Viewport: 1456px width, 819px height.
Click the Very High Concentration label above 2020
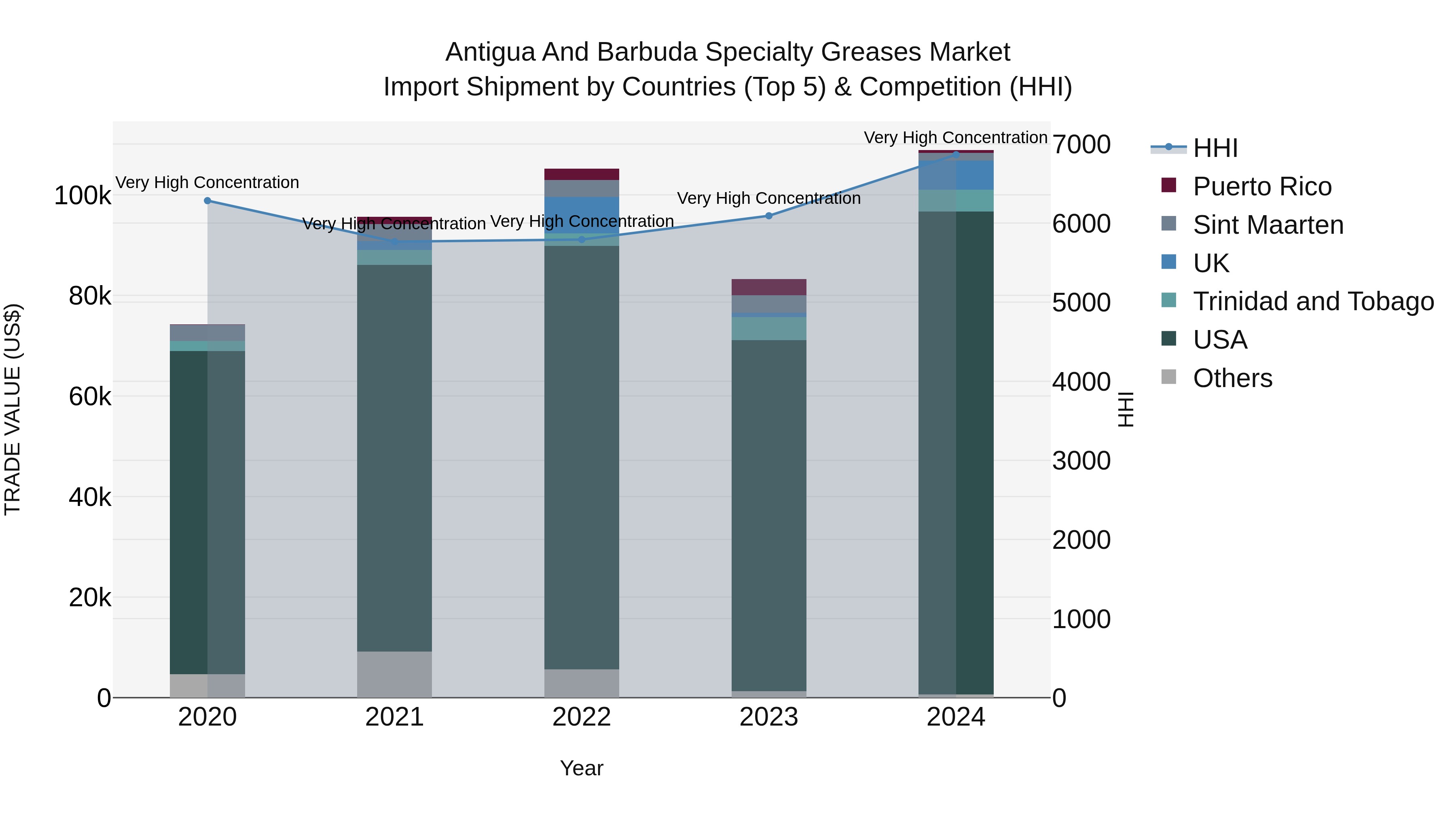(207, 182)
